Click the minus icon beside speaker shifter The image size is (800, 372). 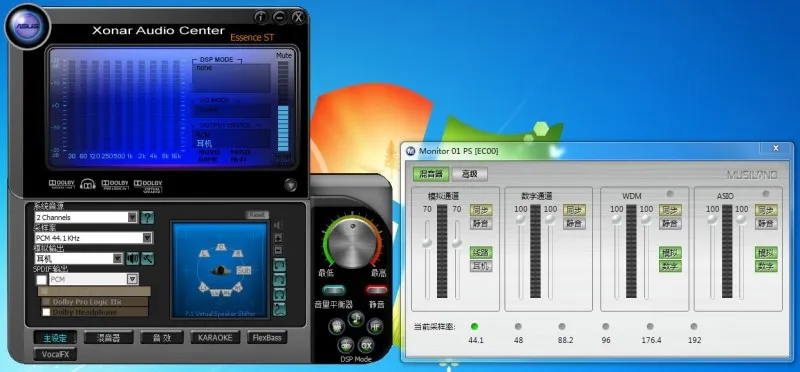tap(278, 250)
